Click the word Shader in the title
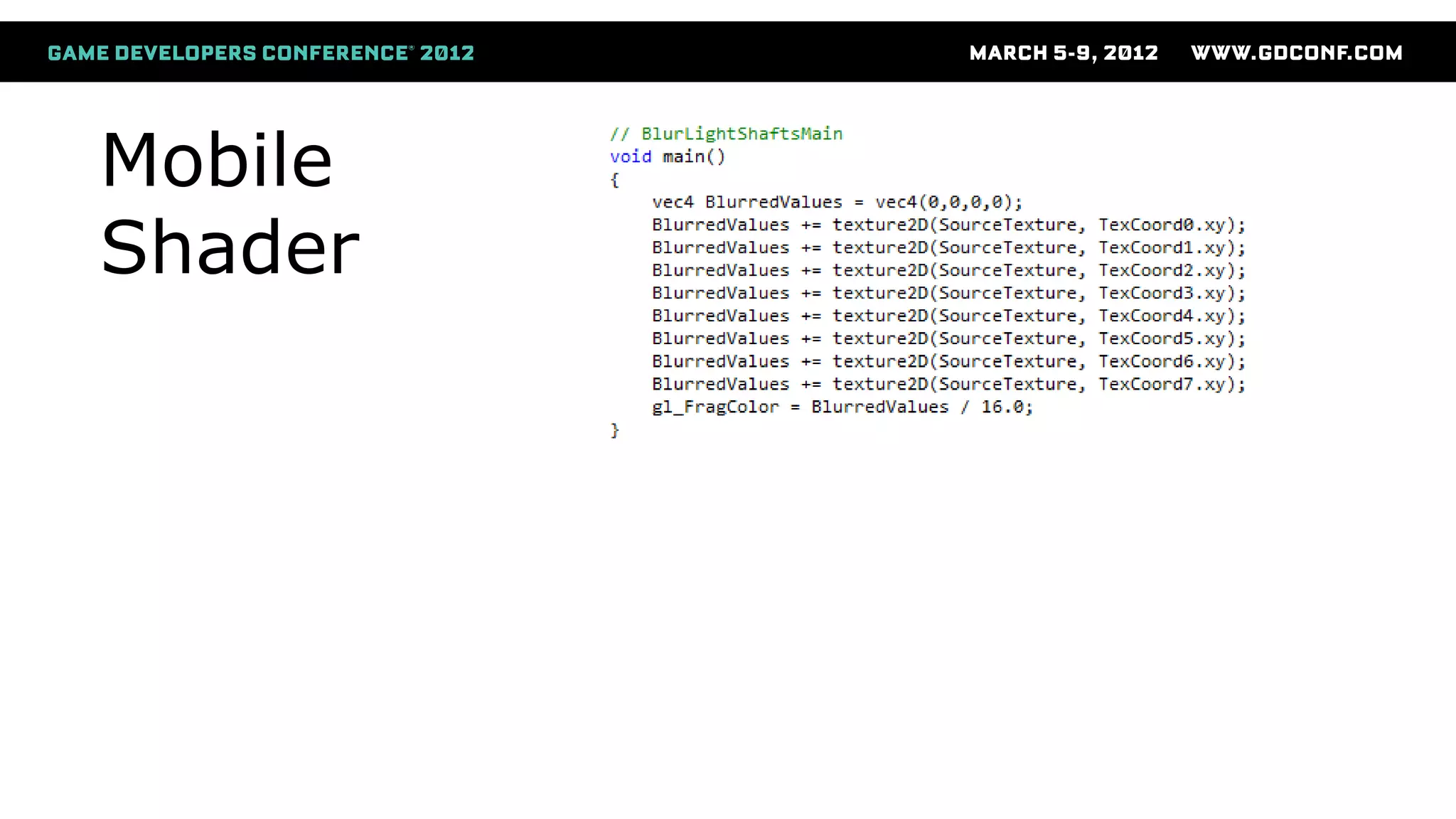 230,247
